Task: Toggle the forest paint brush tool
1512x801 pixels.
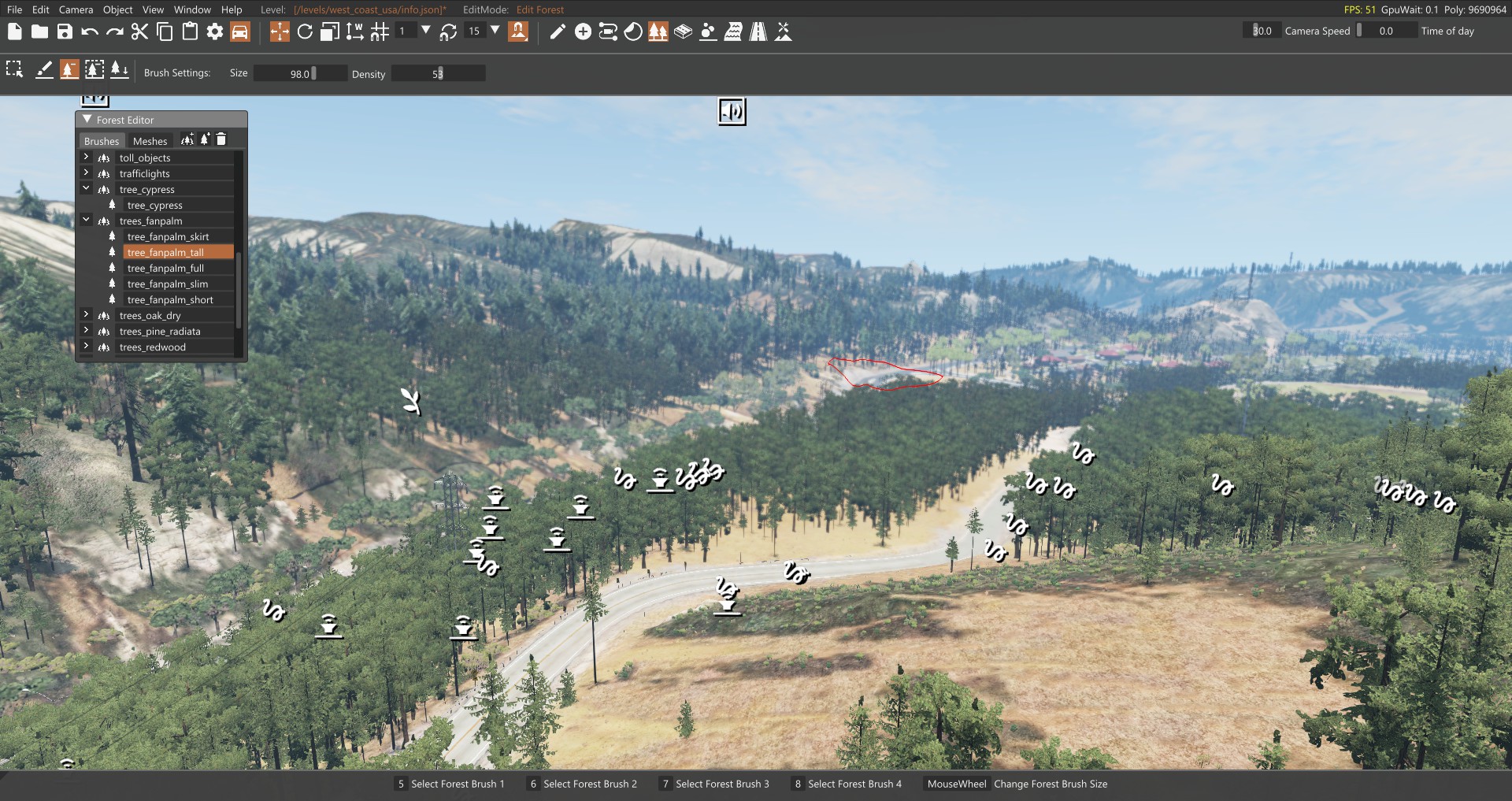Action: (69, 69)
